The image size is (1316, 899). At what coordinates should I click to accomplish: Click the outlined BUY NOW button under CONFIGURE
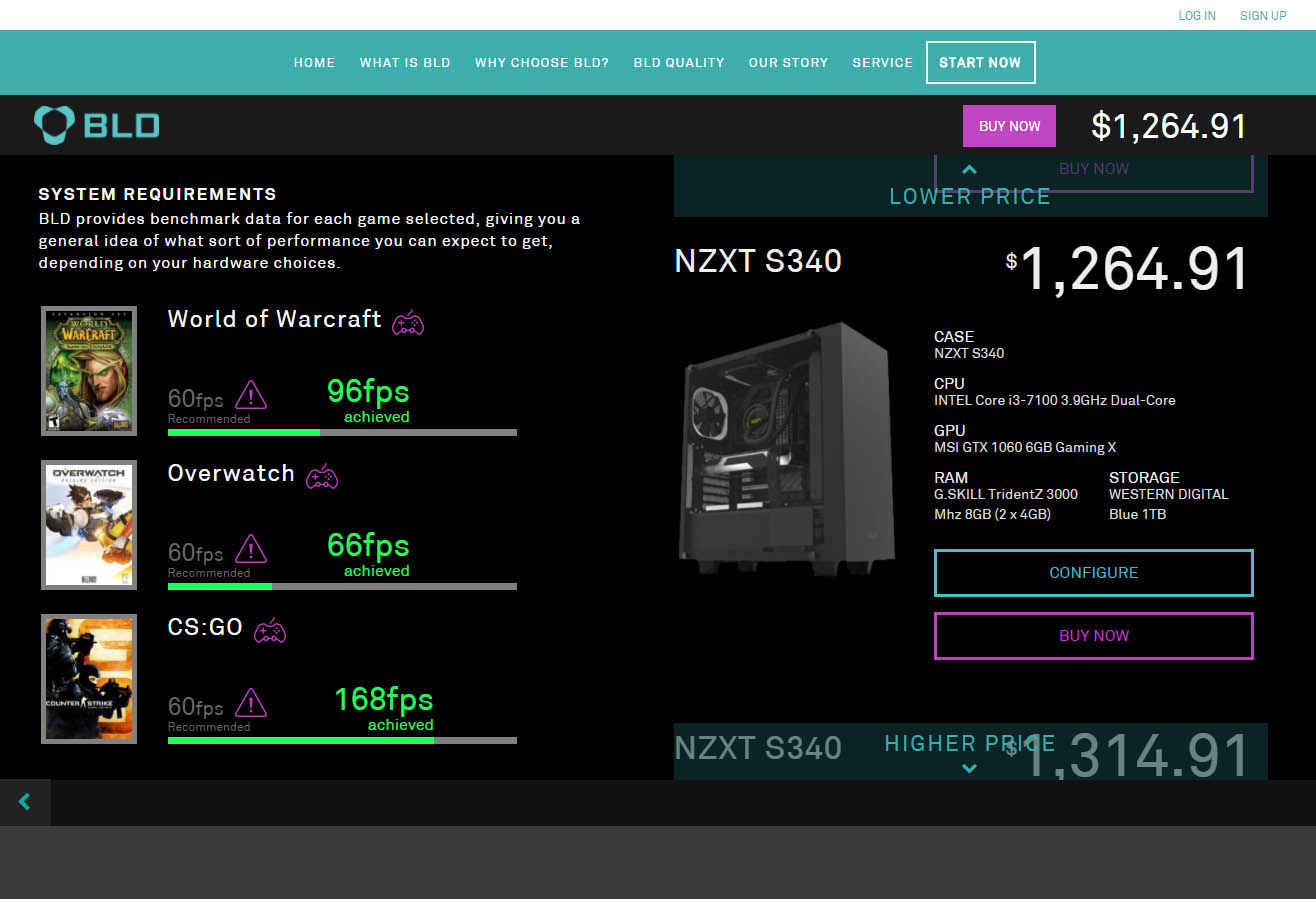click(1093, 636)
